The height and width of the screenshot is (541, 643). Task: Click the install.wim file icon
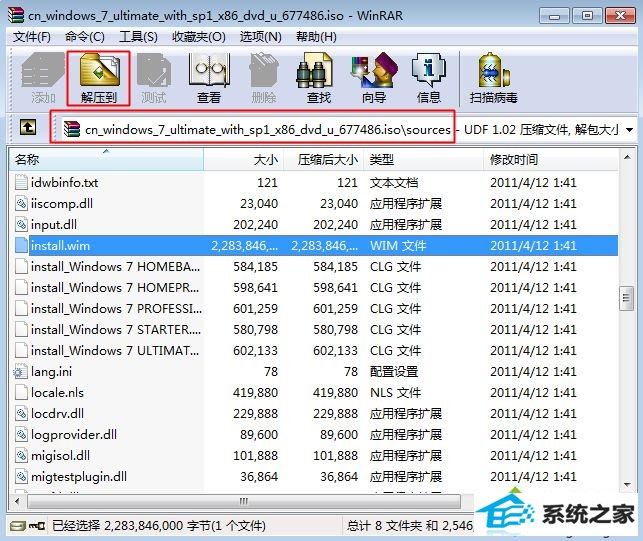click(21, 245)
